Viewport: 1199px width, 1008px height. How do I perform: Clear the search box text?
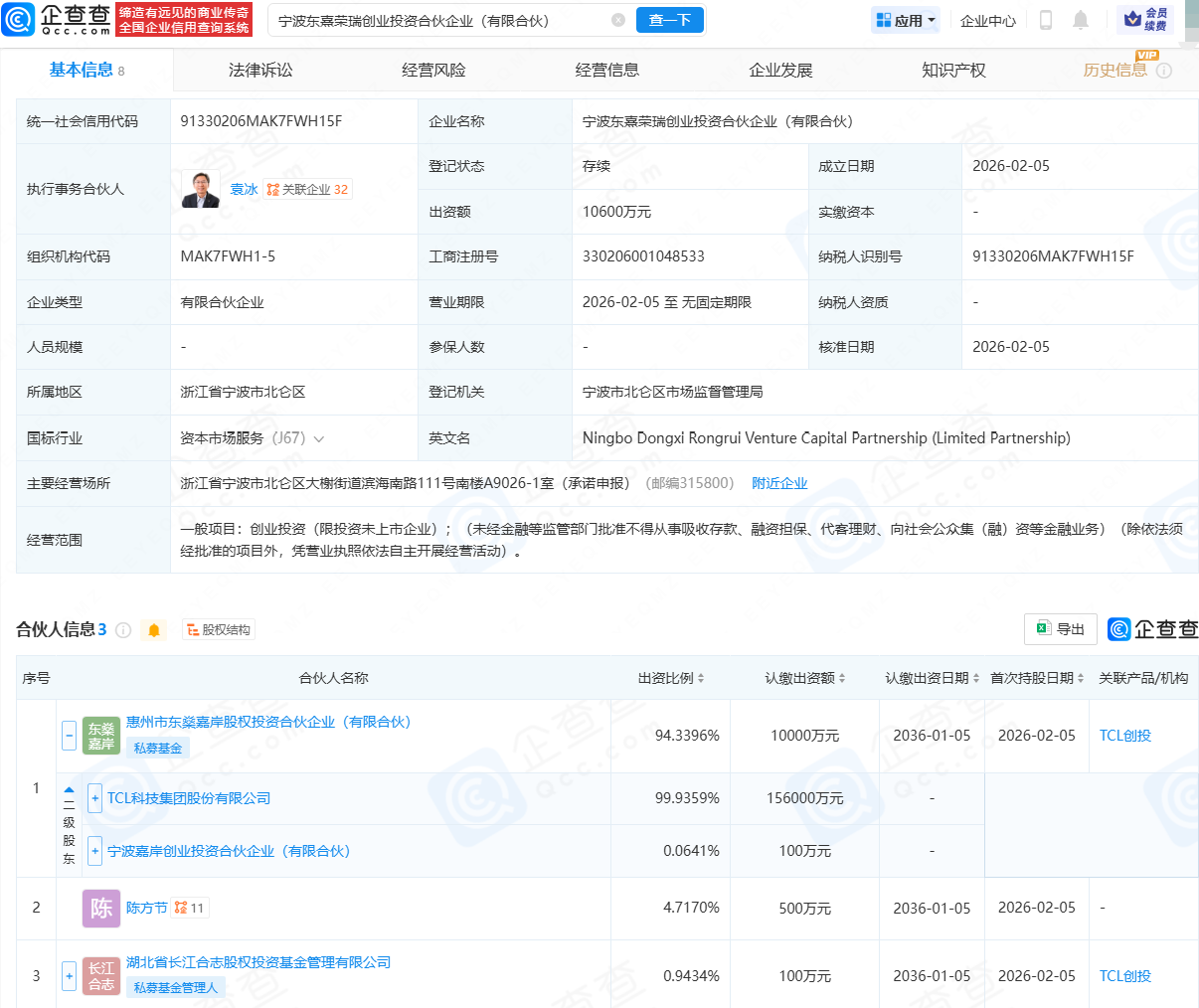click(617, 20)
